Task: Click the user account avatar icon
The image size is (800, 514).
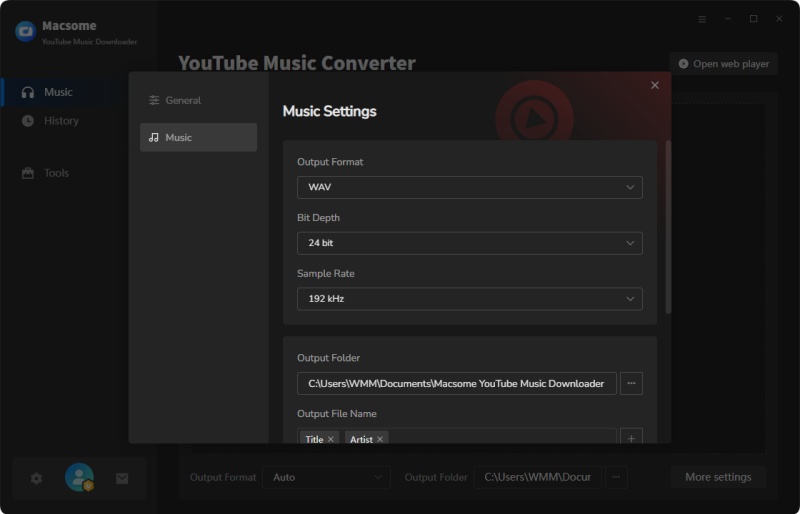Action: 80,477
